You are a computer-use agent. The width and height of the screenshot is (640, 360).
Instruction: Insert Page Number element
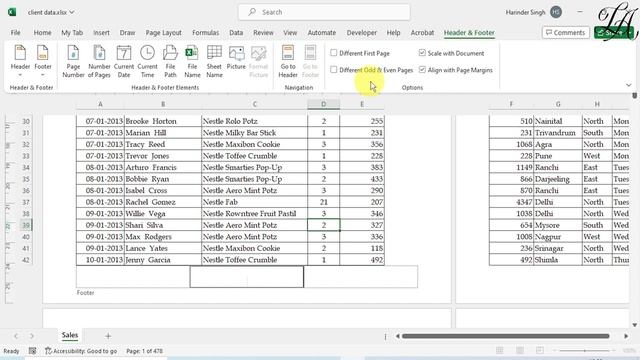tap(73, 61)
